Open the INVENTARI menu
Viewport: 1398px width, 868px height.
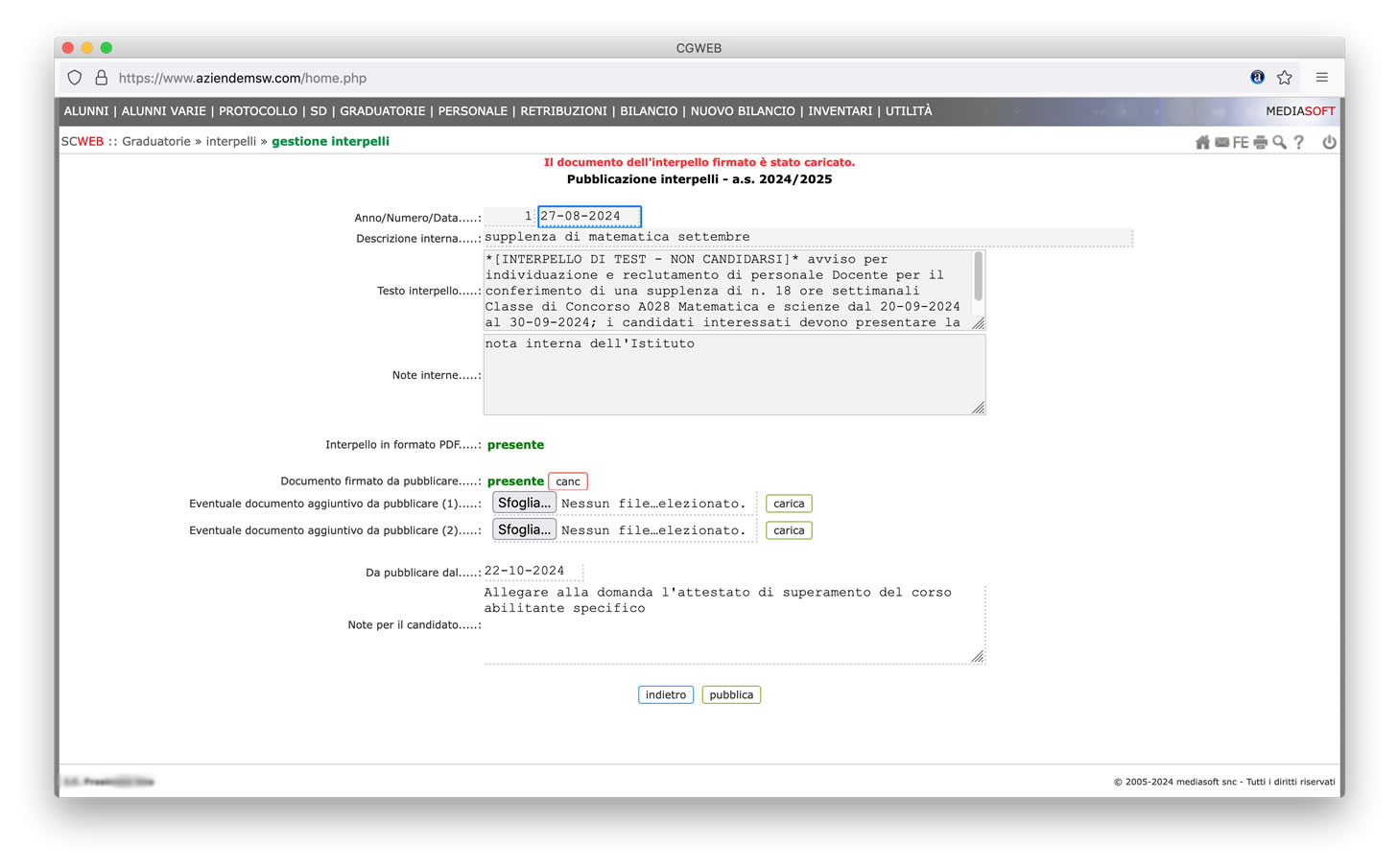point(841,111)
